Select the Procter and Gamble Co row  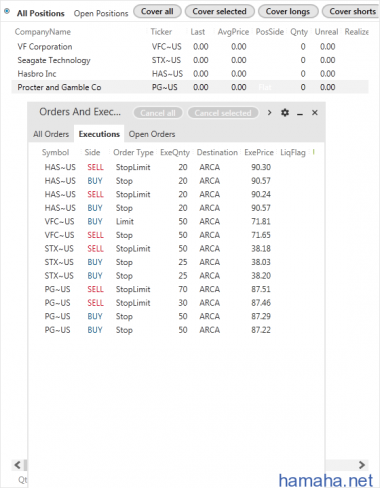[190, 87]
